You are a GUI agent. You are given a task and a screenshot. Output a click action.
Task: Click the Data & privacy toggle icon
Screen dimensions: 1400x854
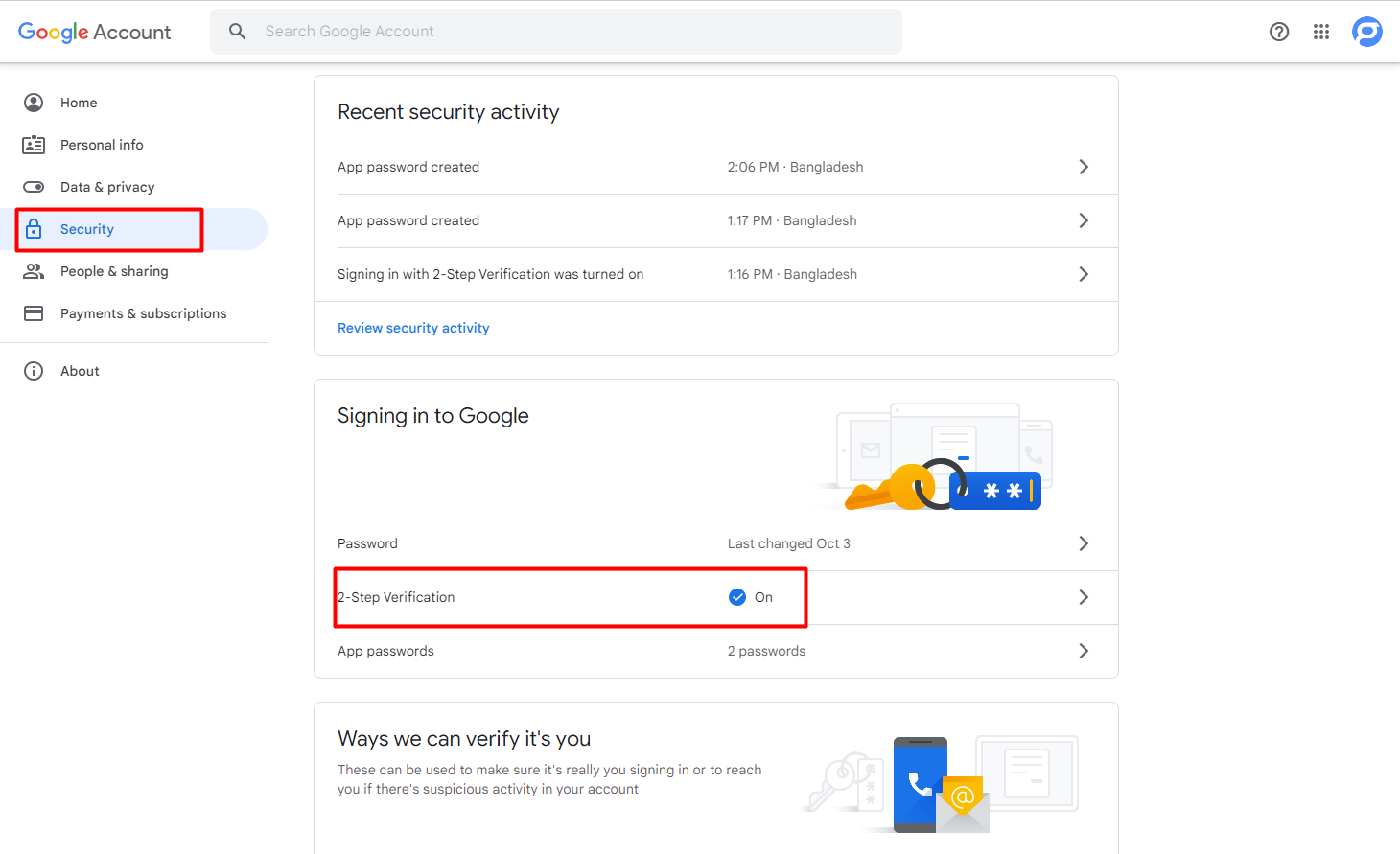[34, 187]
